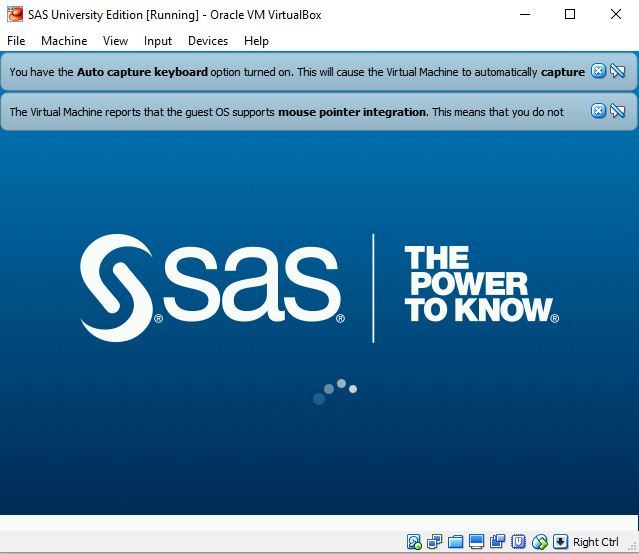Dismiss the mouse pointer integration notification
Viewport: 639px width, 554px height.
tap(598, 110)
